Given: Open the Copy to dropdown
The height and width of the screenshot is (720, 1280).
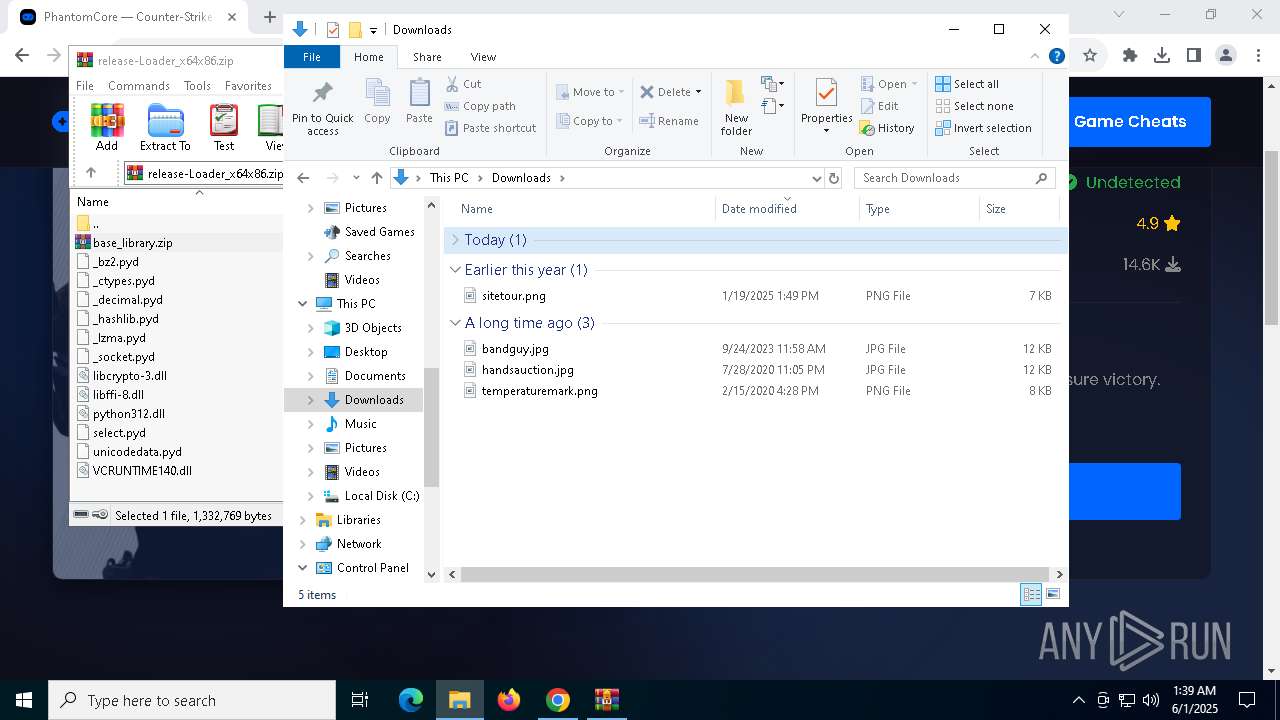Looking at the screenshot, I should pos(590,121).
